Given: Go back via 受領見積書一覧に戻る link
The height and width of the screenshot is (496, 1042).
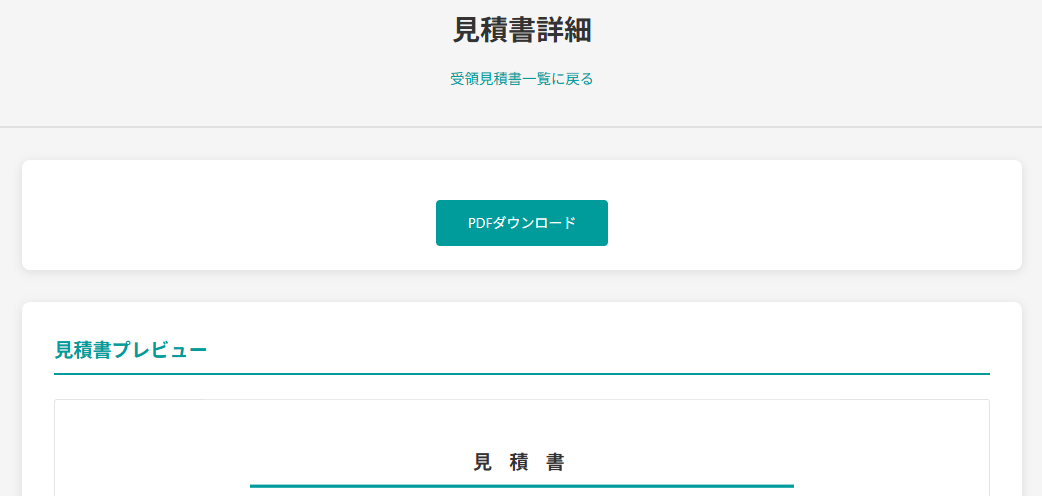Looking at the screenshot, I should click(521, 79).
